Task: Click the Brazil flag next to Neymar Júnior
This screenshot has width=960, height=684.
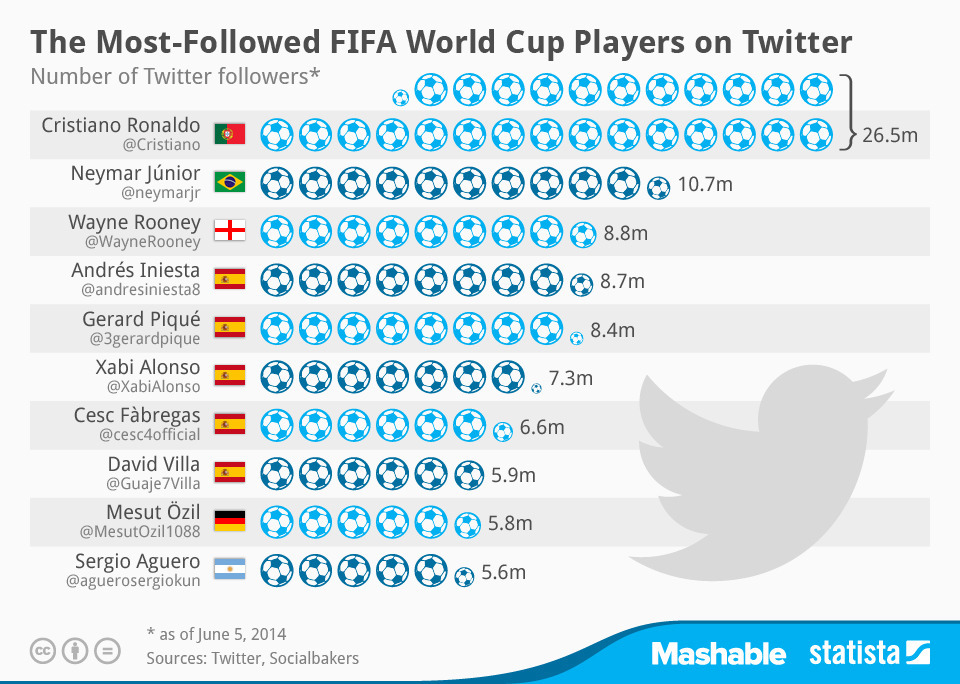Action: [229, 183]
